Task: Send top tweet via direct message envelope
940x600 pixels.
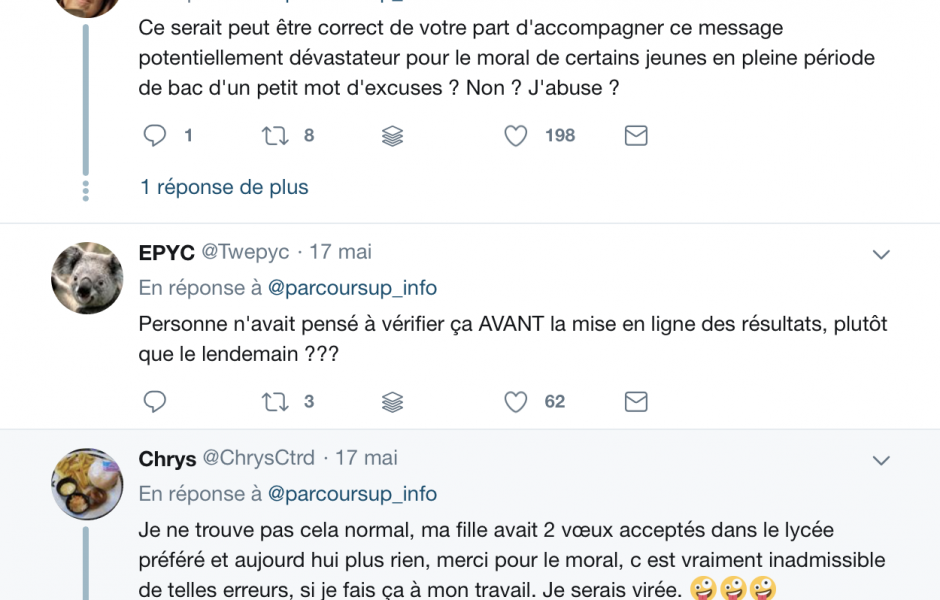Action: click(636, 135)
